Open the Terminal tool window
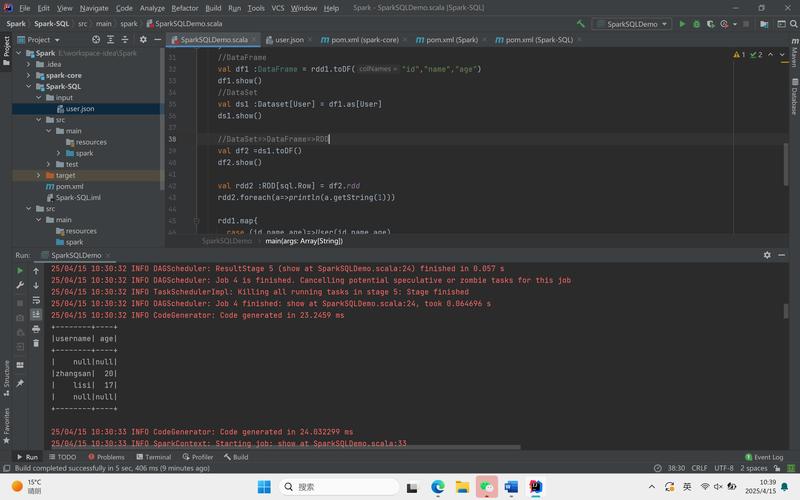 point(153,457)
